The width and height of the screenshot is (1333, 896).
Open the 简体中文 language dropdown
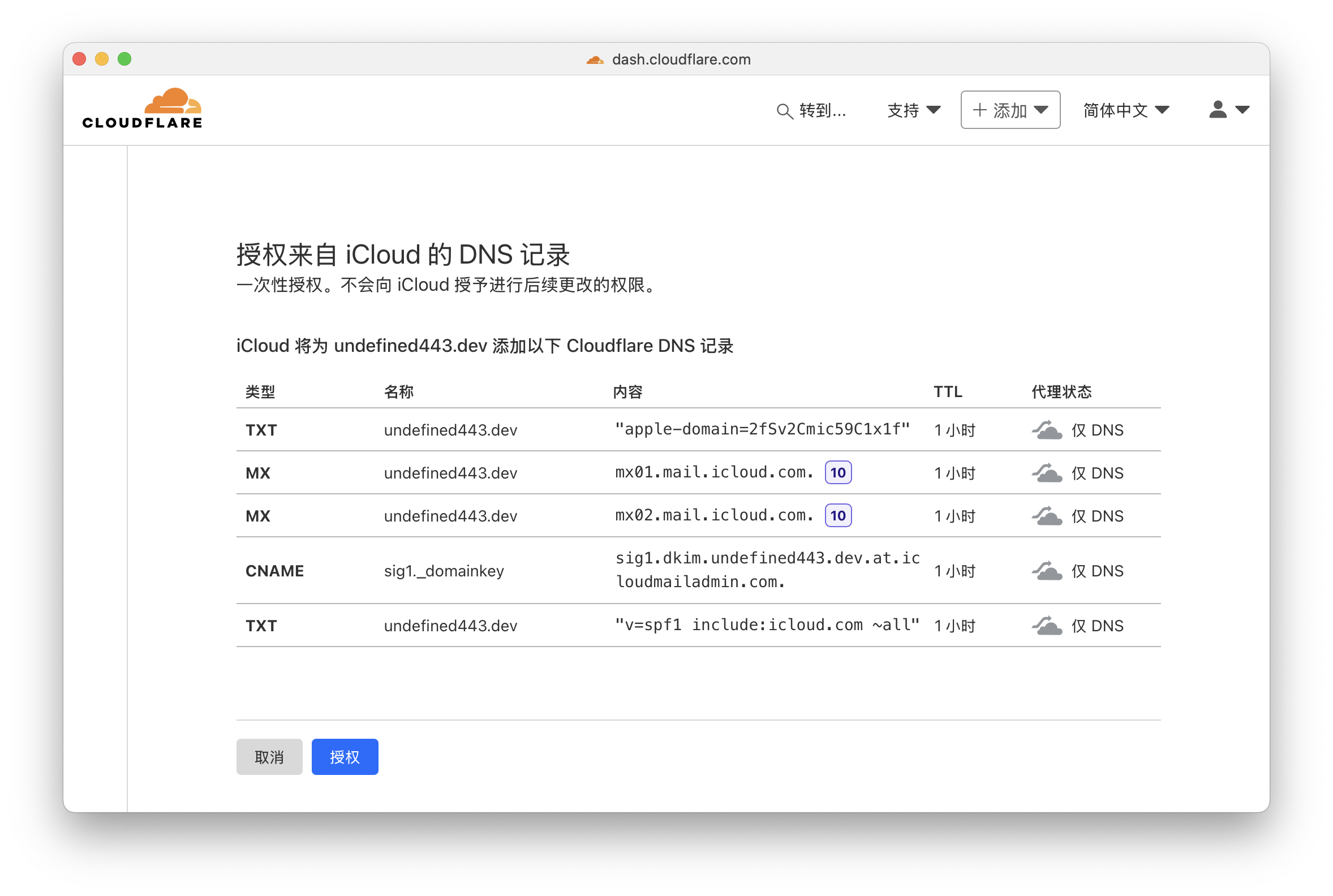(x=1125, y=110)
